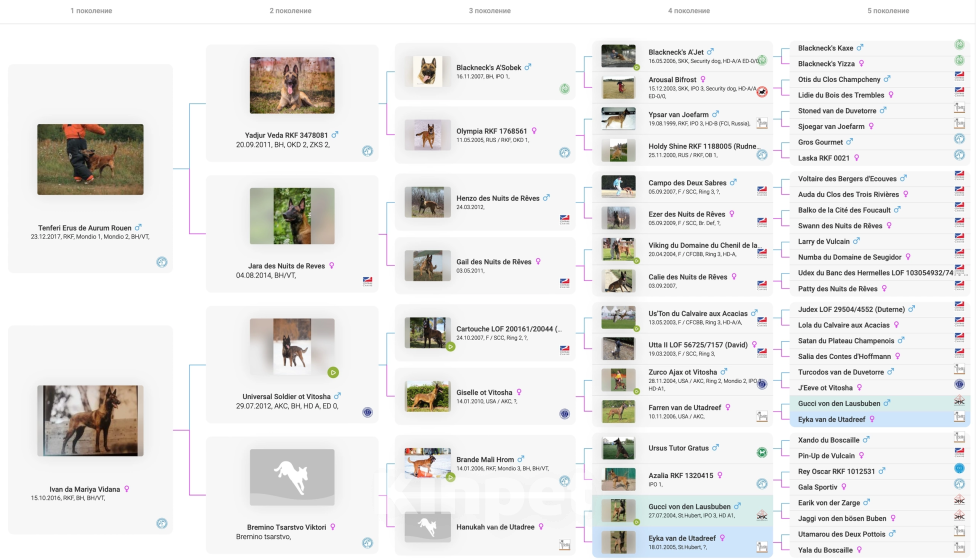The height and width of the screenshot is (560, 976).
Task: Select 'Laska RKF 0021' entry
Action: [824, 158]
